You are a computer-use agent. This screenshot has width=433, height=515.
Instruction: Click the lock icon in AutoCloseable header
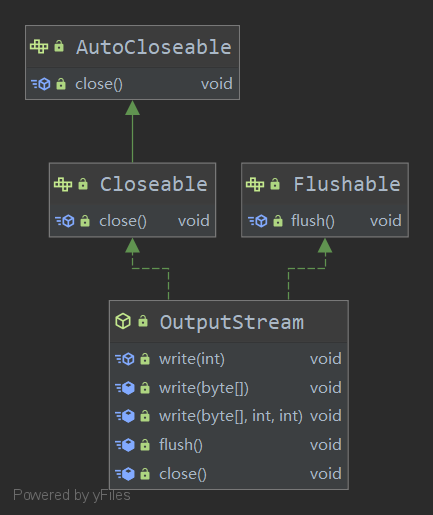click(x=59, y=46)
